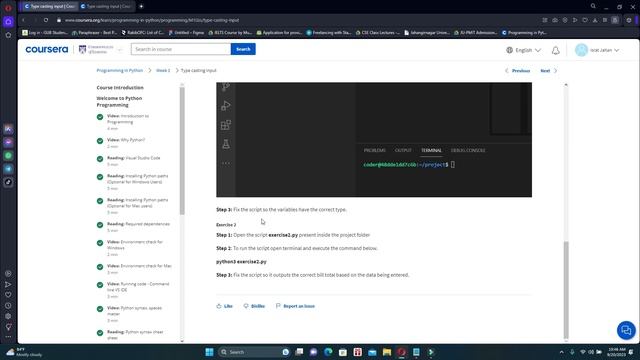640x360 pixels.
Task: Click the Search in course field
Action: (181, 49)
